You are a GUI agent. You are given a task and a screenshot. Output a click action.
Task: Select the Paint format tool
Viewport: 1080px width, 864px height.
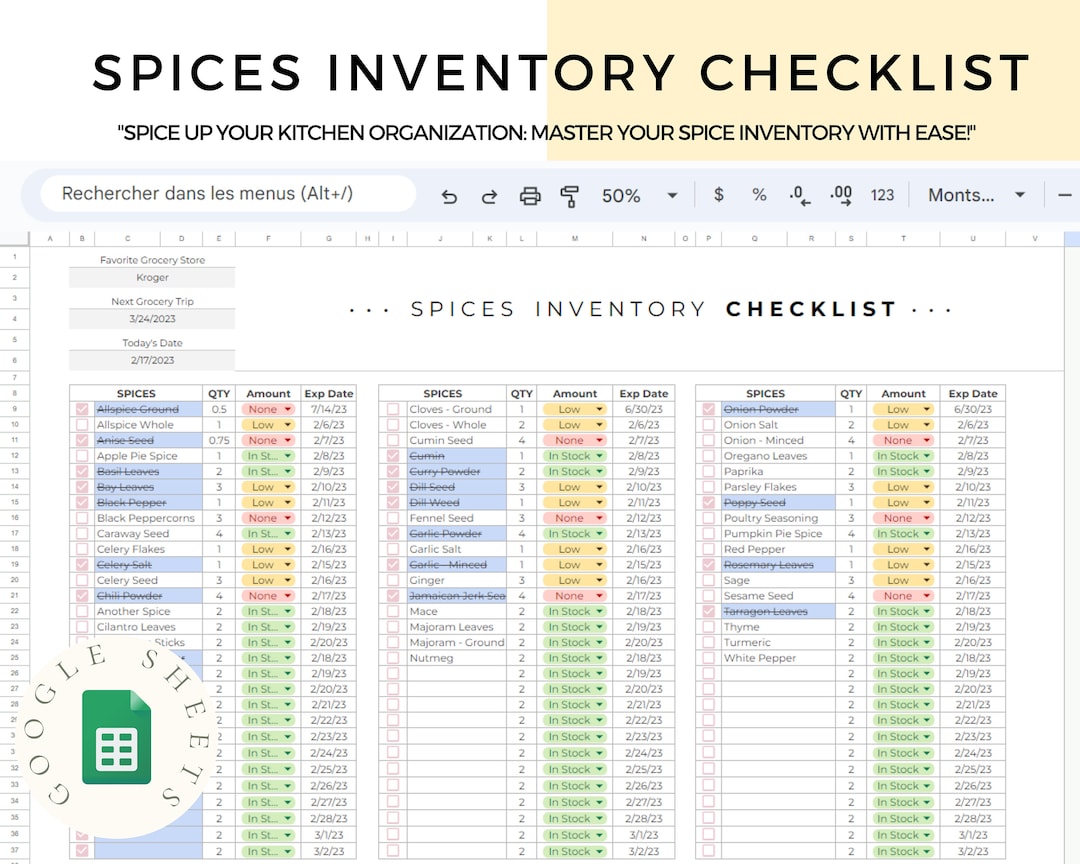coord(570,196)
